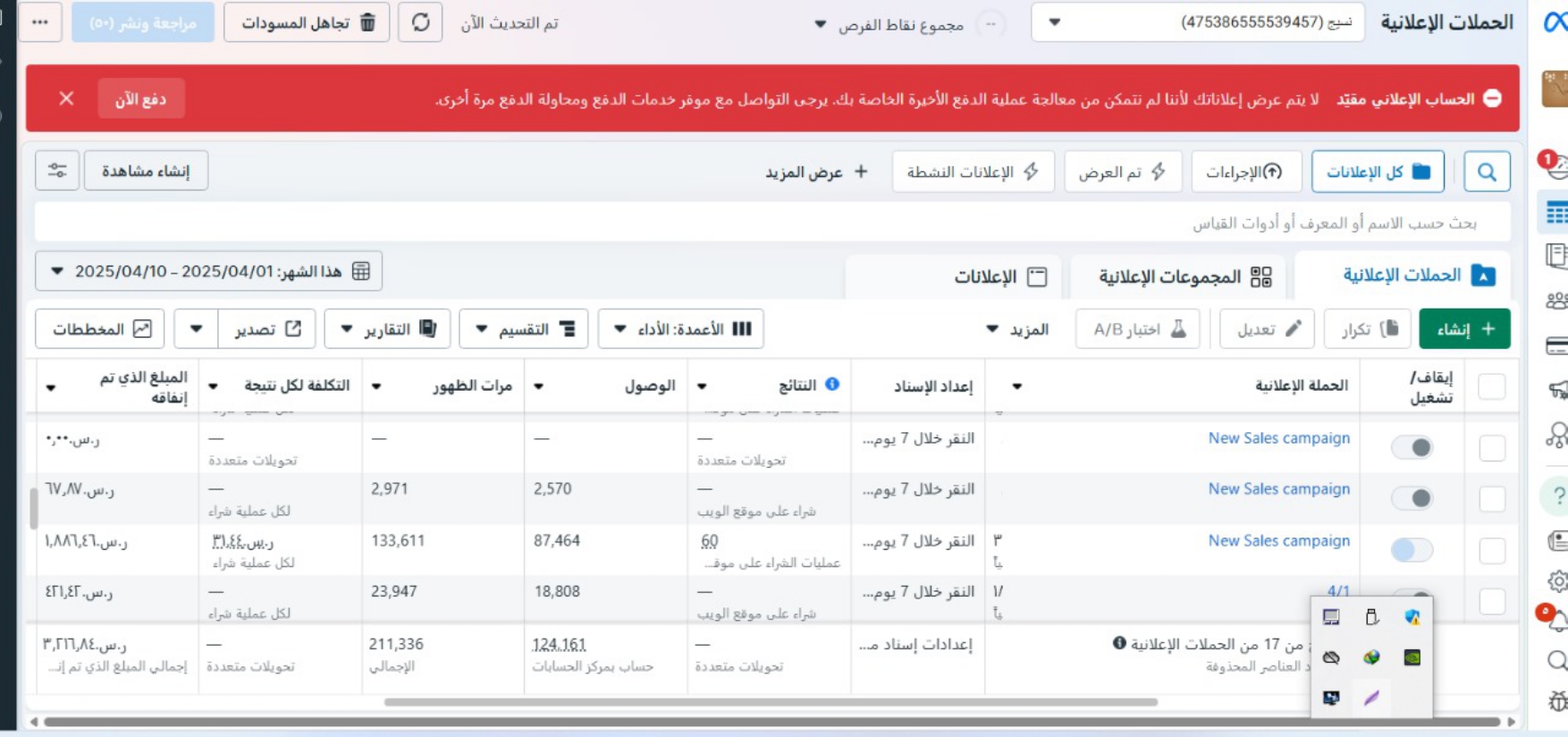Open the notifications bell icon
Image resolution: width=1568 pixels, height=737 pixels.
[1556, 619]
